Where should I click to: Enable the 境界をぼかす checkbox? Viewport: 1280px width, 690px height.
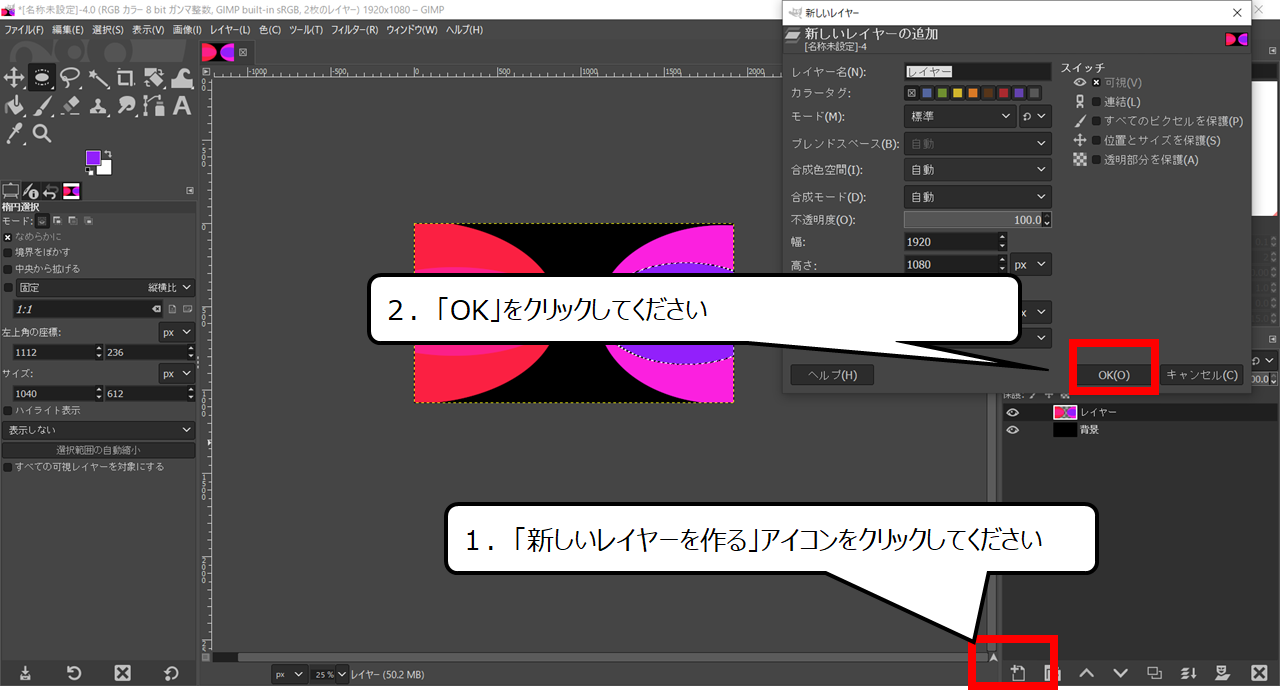tap(8, 252)
